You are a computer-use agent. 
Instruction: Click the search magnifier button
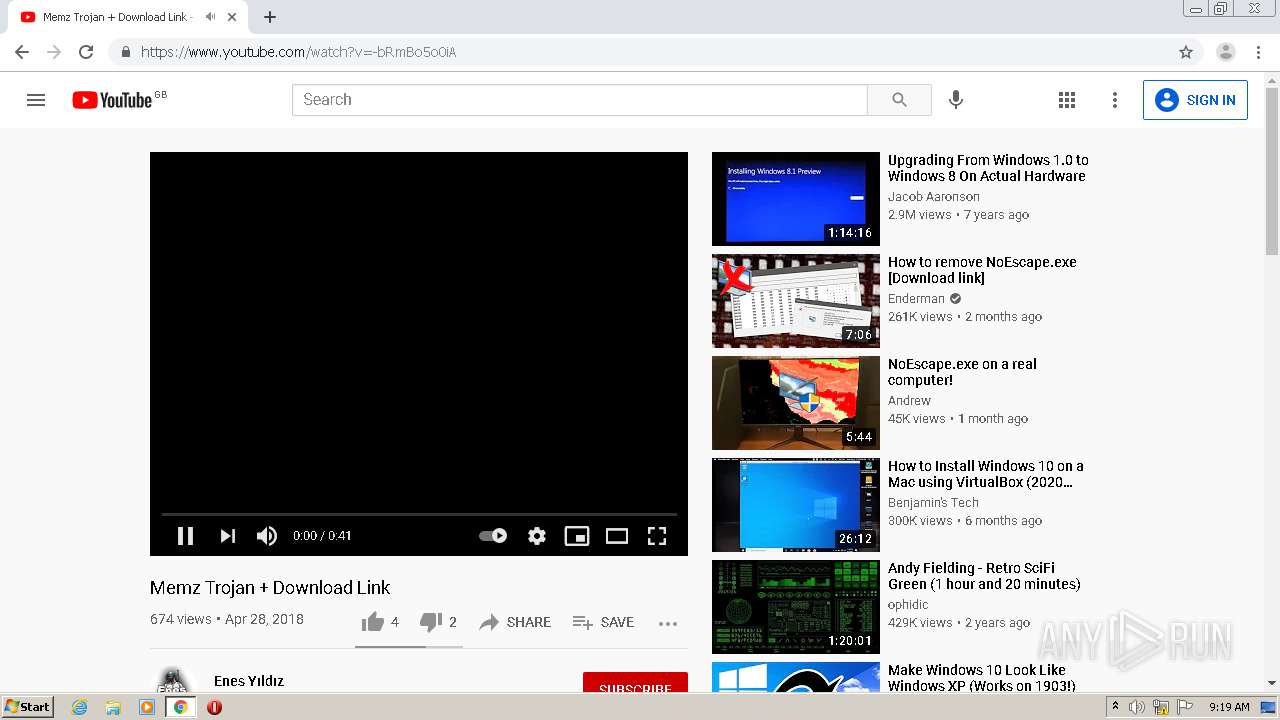(x=899, y=100)
